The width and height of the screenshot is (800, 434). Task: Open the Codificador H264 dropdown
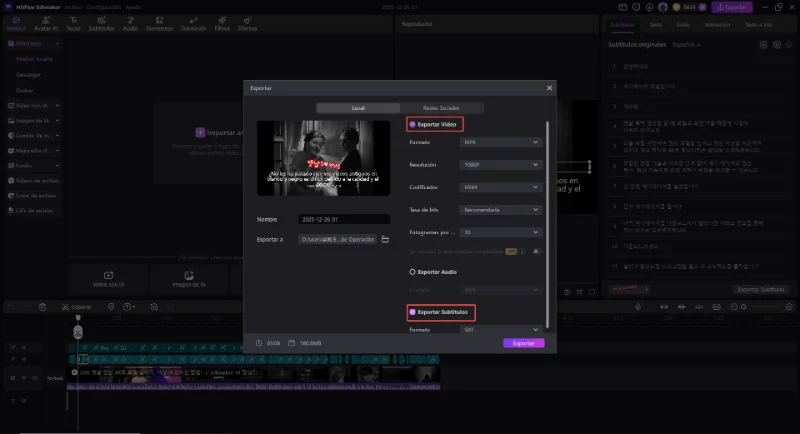point(501,187)
